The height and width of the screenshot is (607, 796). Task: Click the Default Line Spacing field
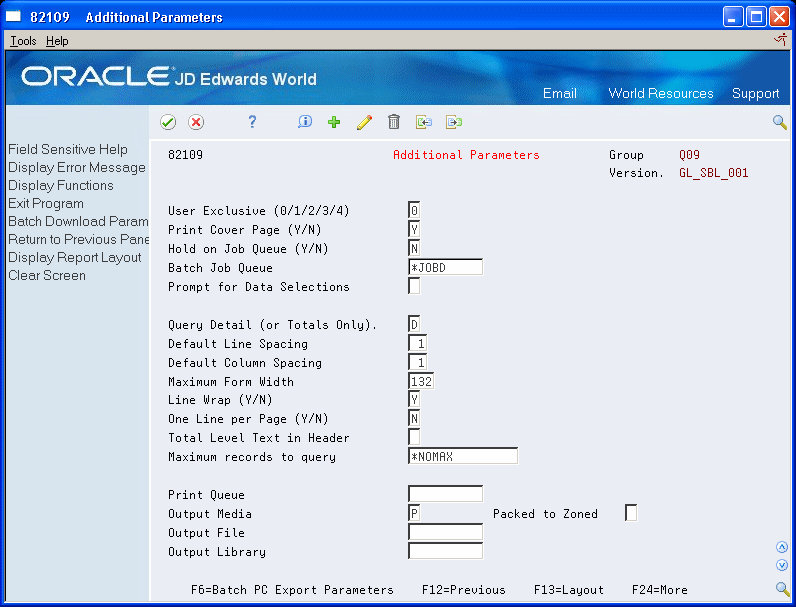tap(417, 344)
